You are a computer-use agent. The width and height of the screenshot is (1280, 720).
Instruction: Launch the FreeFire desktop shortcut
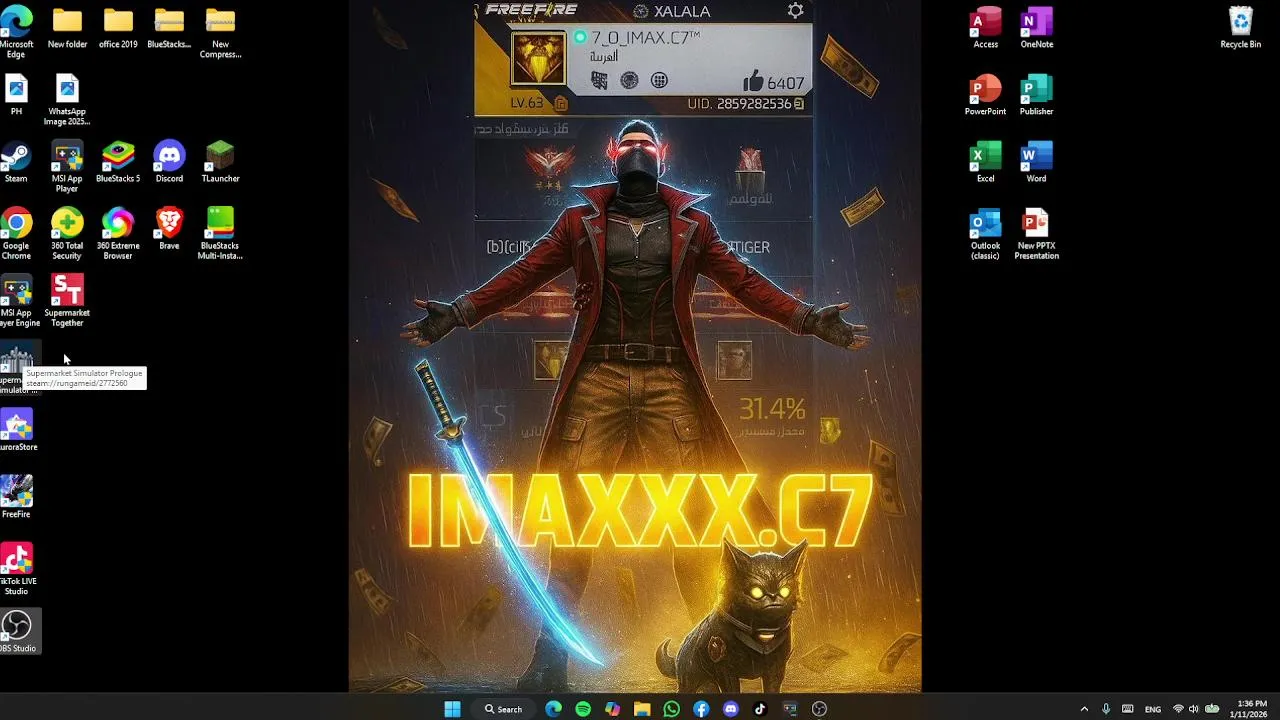pyautogui.click(x=16, y=498)
